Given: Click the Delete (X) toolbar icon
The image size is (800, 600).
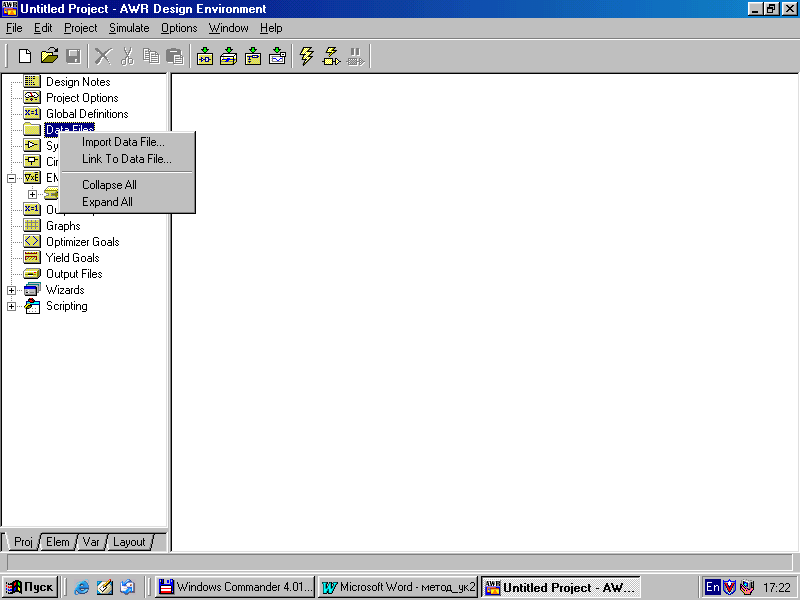Looking at the screenshot, I should point(103,56).
